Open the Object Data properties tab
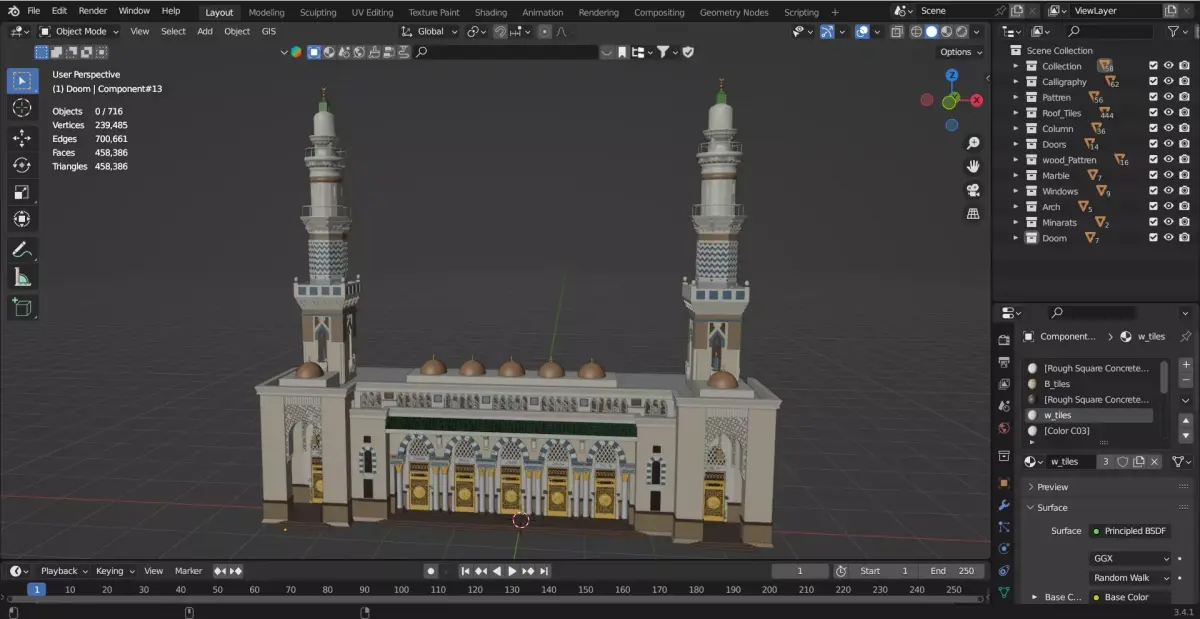This screenshot has width=1200, height=619. click(x=1004, y=592)
